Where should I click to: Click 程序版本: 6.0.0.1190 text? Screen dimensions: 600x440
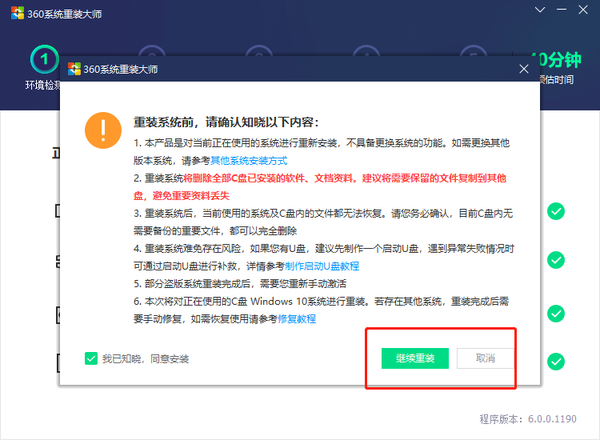[528, 419]
